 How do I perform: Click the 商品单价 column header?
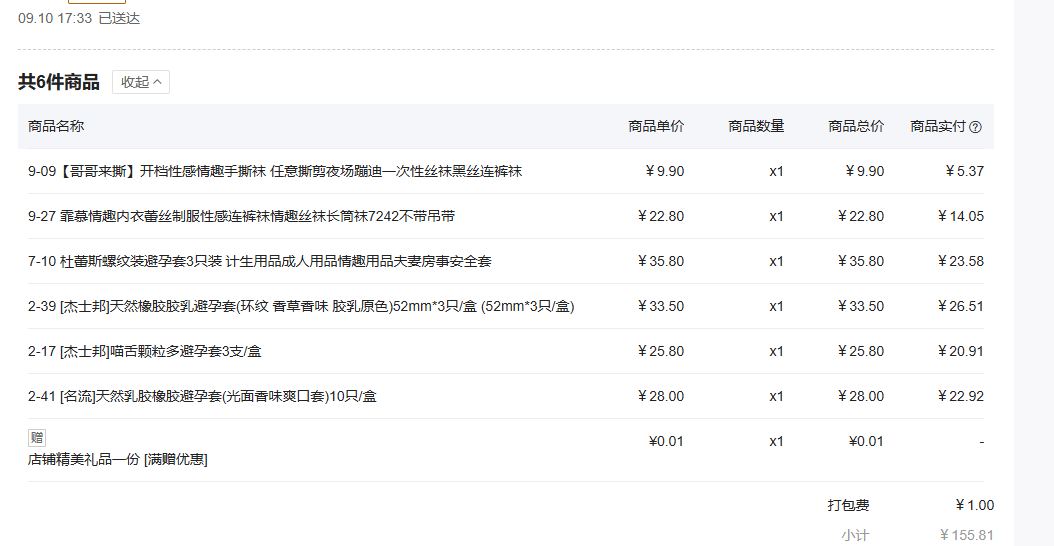(x=656, y=126)
